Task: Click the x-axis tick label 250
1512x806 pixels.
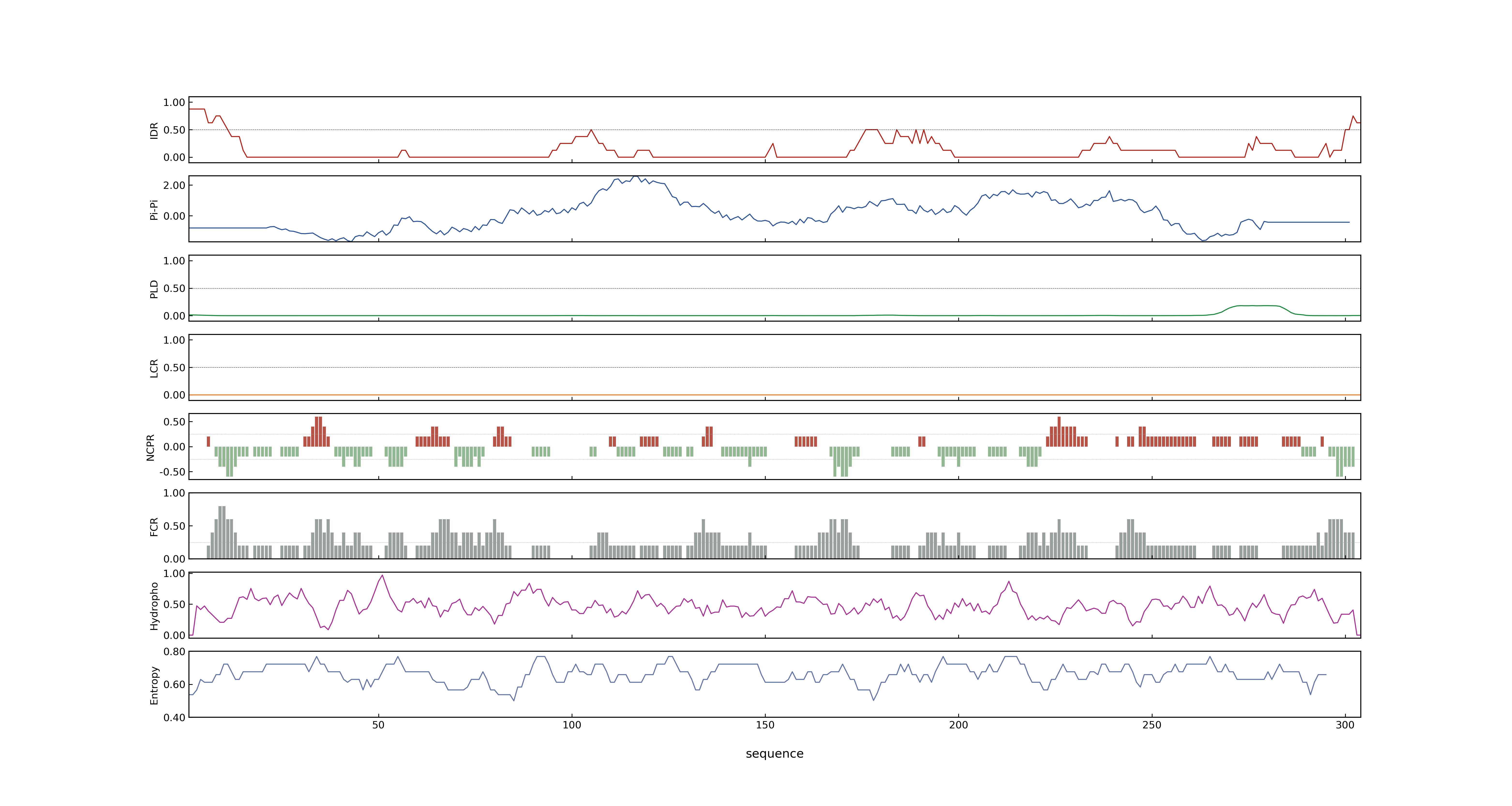Action: click(1152, 725)
